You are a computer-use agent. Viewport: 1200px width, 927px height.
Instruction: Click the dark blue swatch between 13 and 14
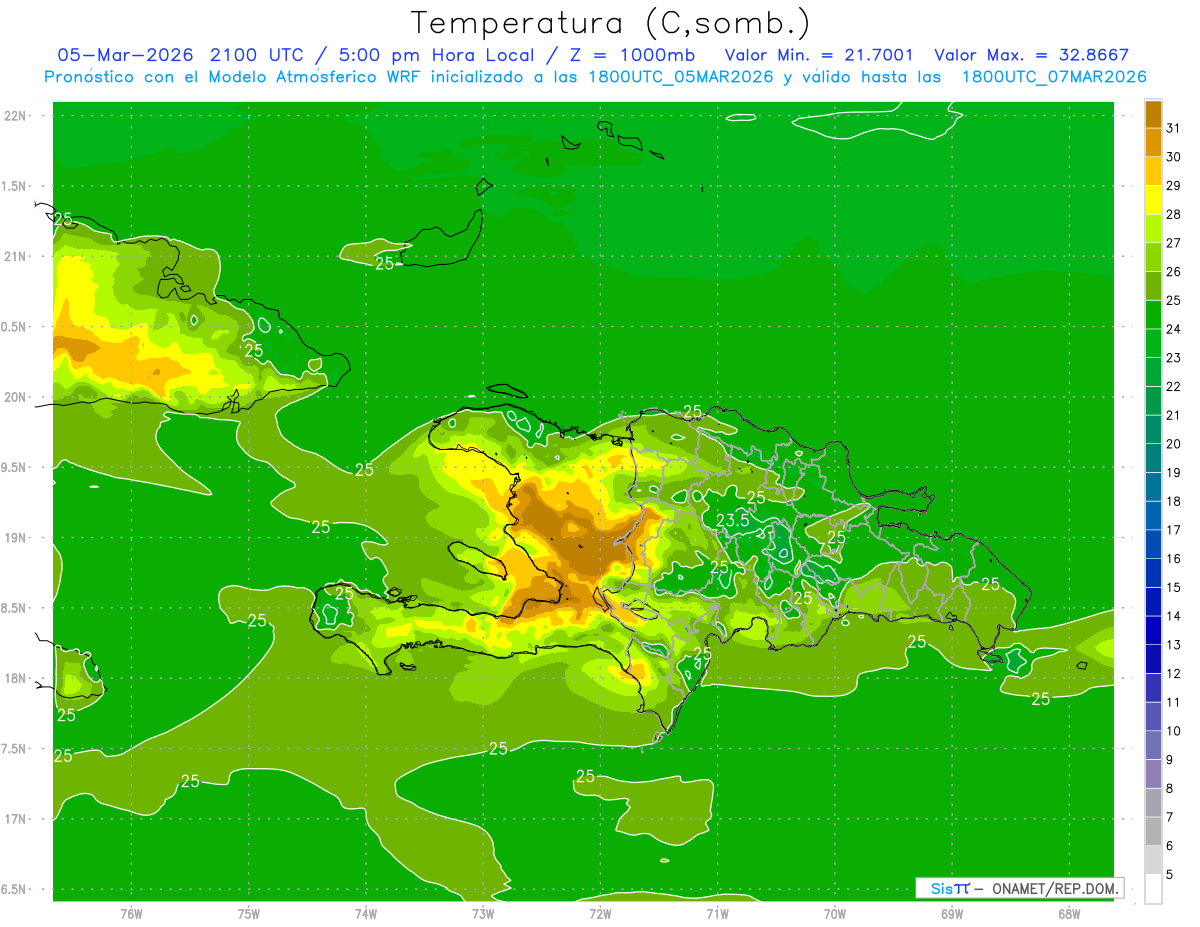click(1153, 631)
